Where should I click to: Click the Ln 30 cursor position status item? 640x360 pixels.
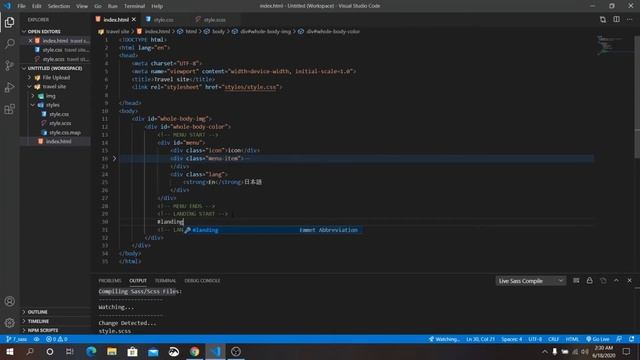point(480,339)
